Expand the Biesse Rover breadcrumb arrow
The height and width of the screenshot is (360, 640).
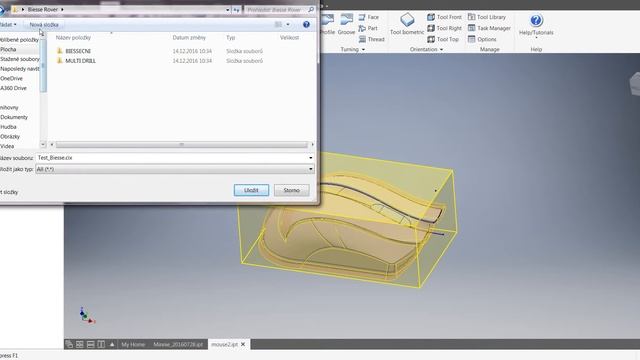pos(62,9)
